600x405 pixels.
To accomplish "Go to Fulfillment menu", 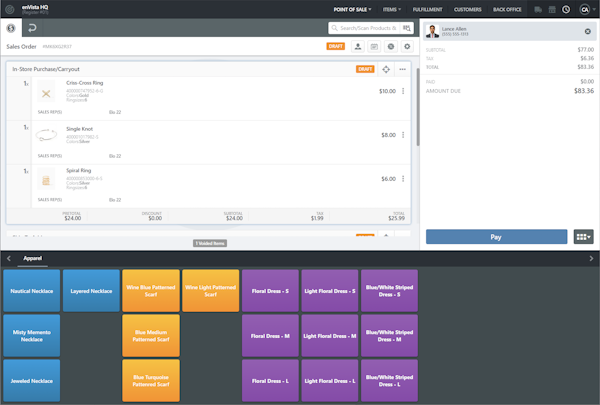I will point(427,10).
